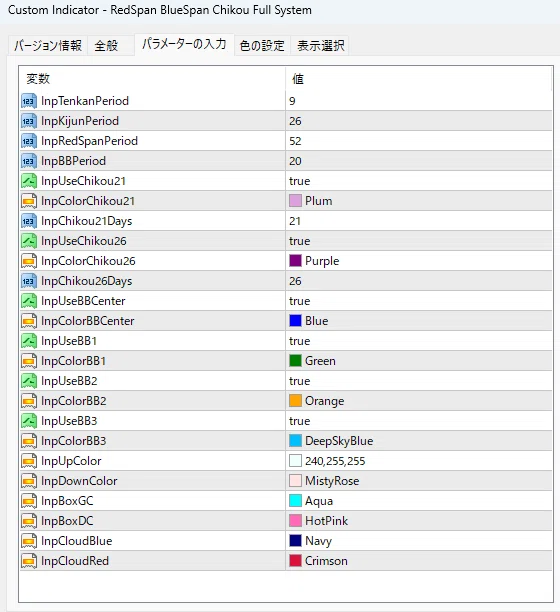
Task: Open the バージョン情報 tab
Action: [48, 46]
